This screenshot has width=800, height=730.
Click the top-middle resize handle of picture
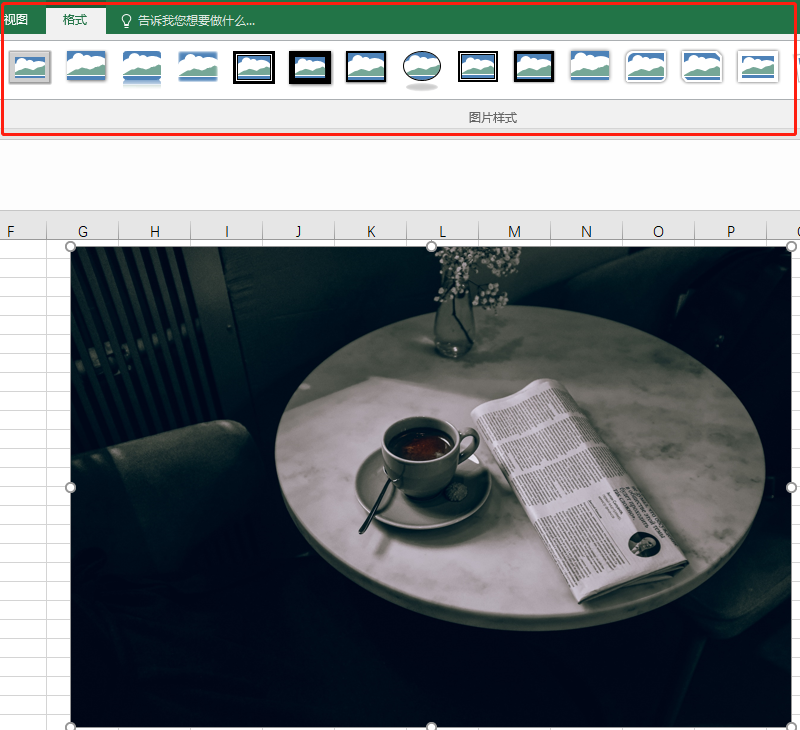click(431, 247)
